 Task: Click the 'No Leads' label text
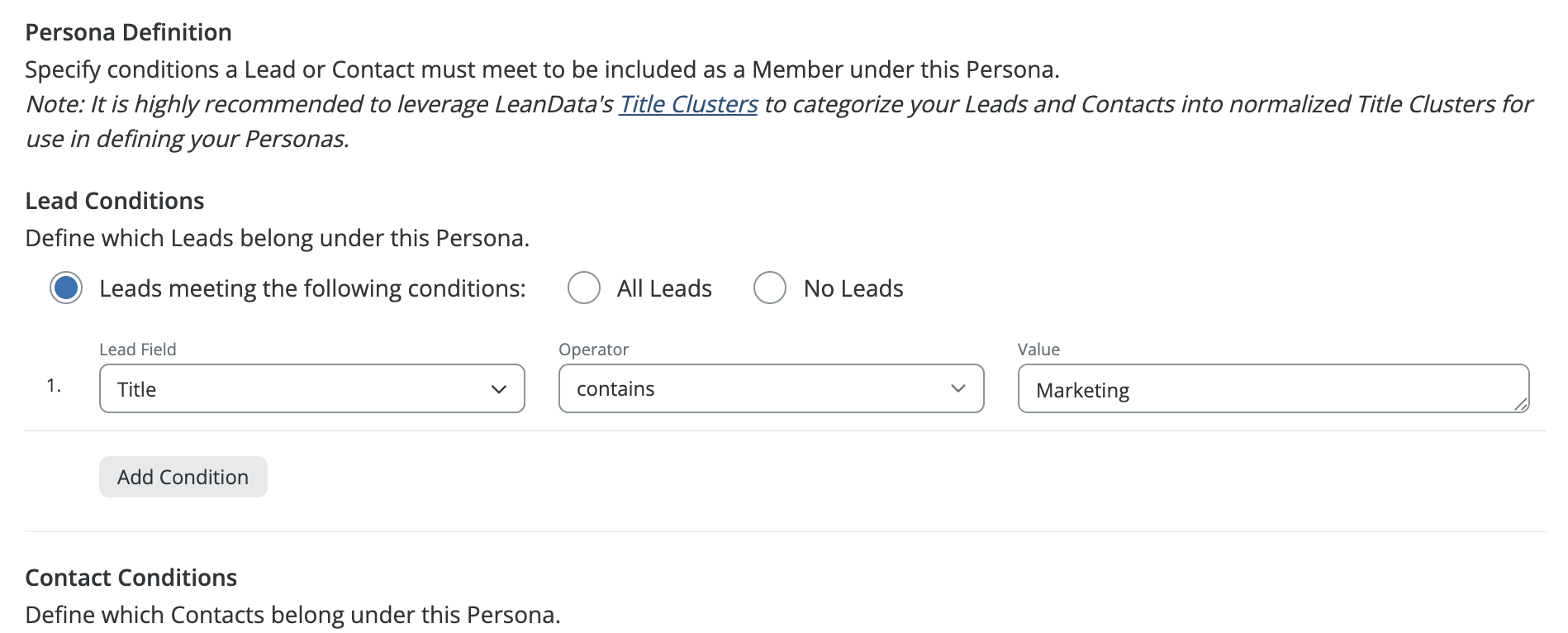(x=853, y=288)
